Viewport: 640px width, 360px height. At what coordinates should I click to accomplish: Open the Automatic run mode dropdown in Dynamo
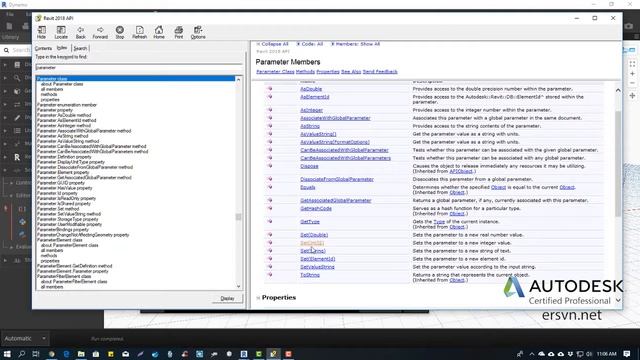[x=25, y=338]
